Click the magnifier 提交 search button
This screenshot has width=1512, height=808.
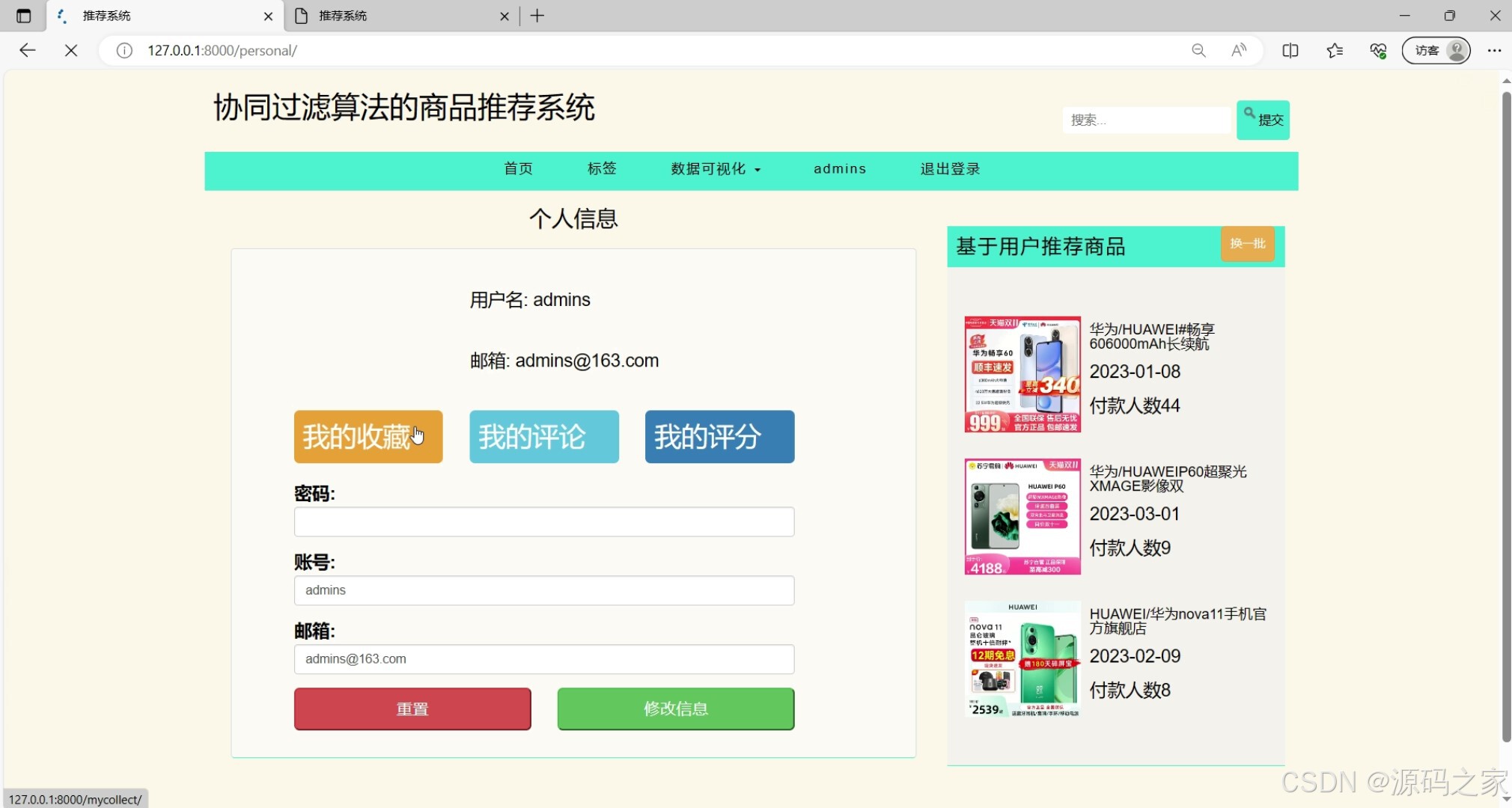coord(1262,120)
